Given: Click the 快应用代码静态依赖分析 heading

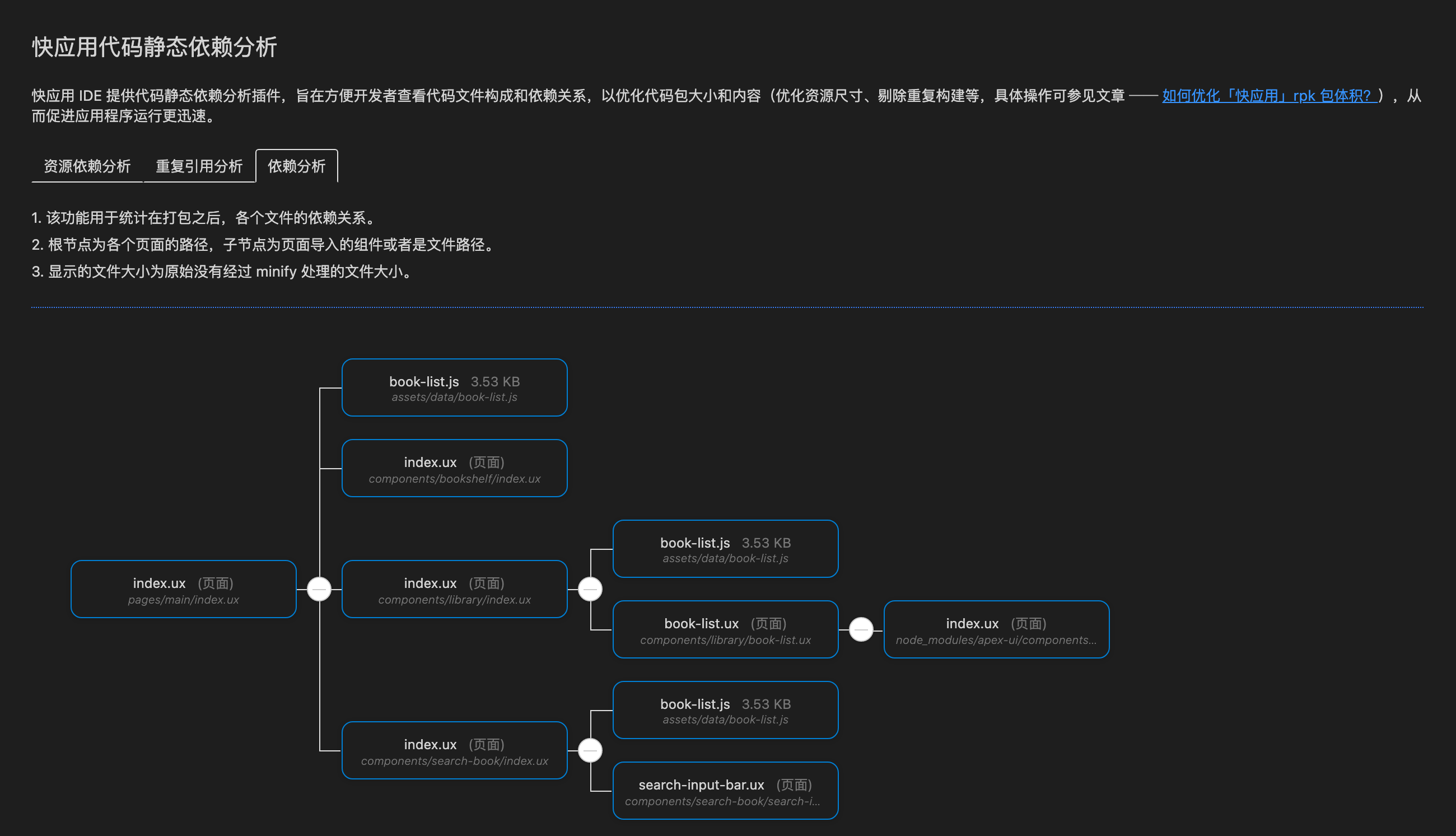Looking at the screenshot, I should point(155,47).
